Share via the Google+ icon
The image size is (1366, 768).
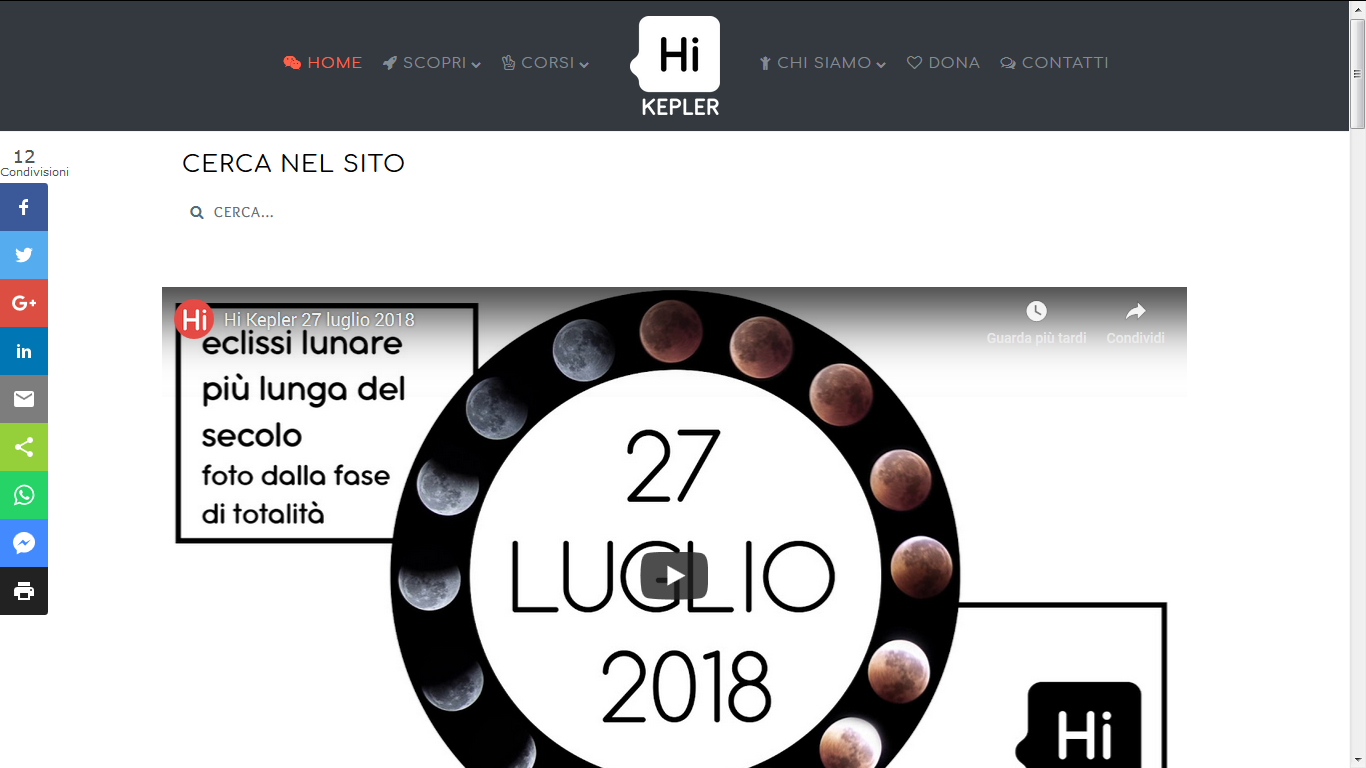click(24, 303)
